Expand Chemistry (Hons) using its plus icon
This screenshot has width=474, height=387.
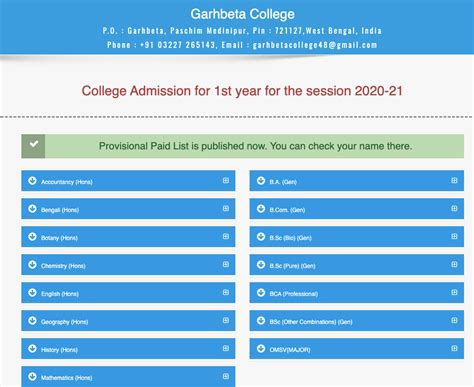pyautogui.click(x=226, y=264)
